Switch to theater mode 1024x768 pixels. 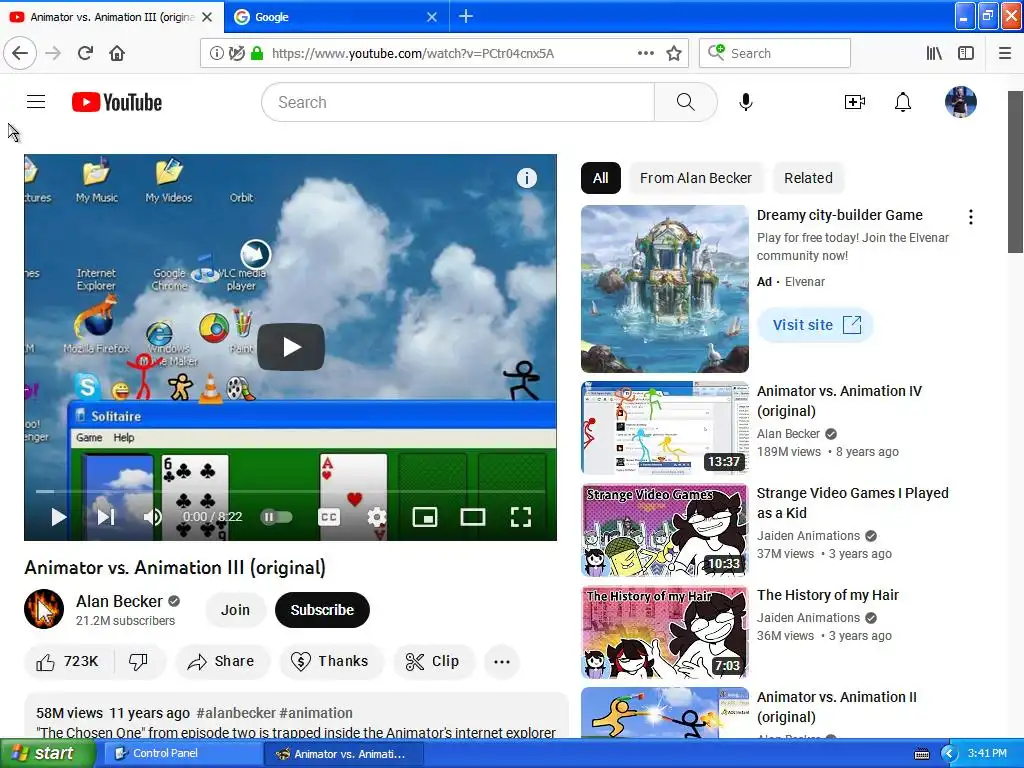[473, 517]
